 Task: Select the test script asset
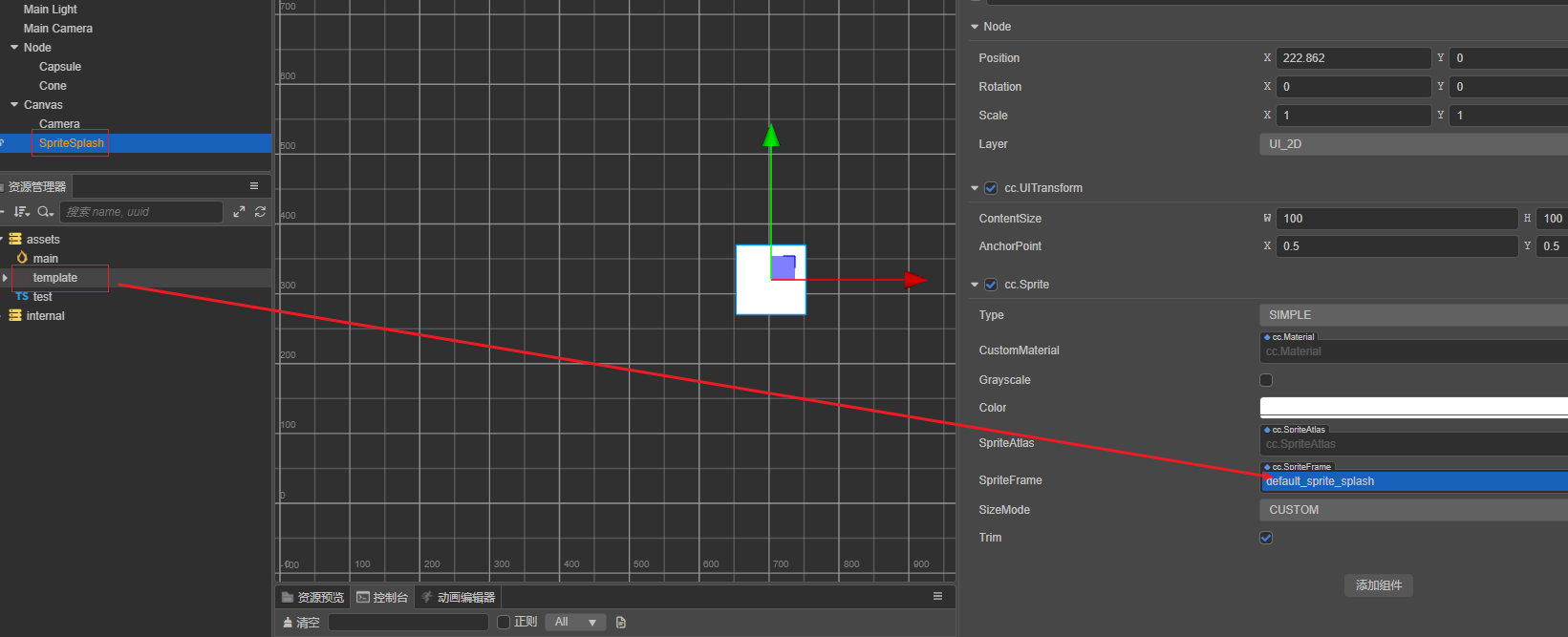[x=42, y=297]
